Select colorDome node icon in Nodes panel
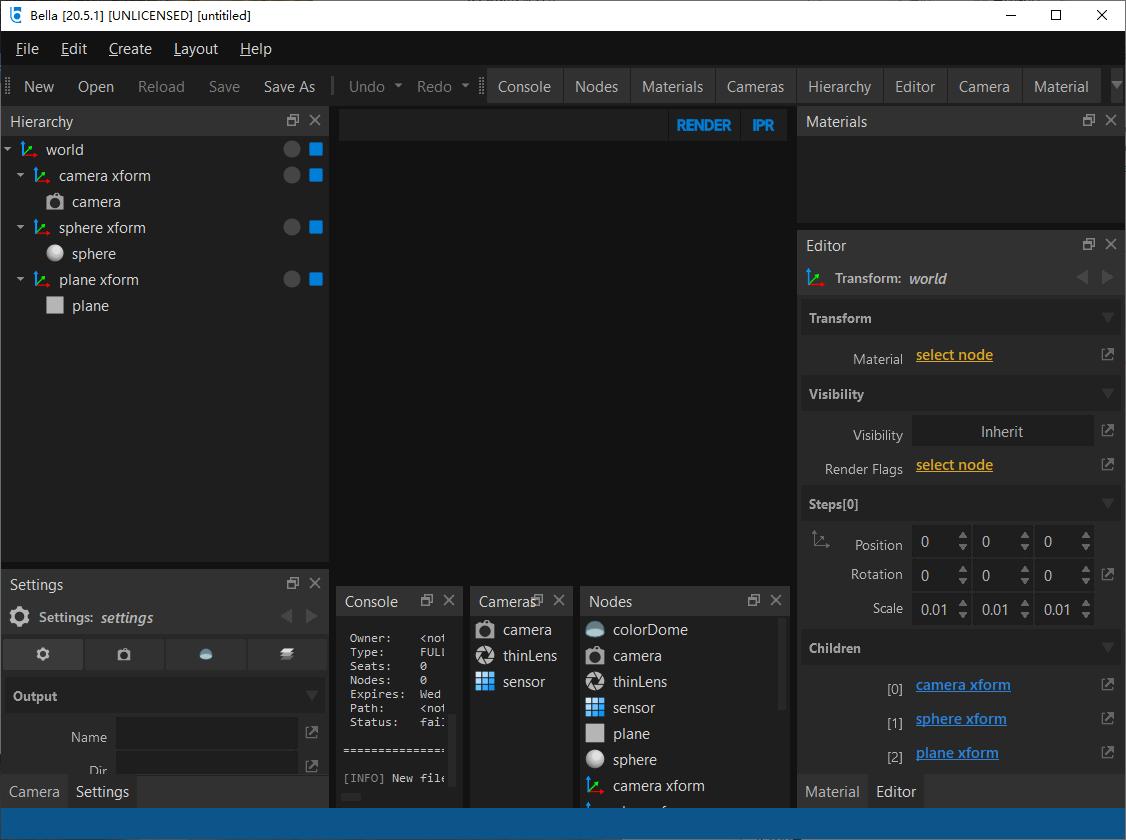Screen dimensions: 1126x840 pos(595,629)
